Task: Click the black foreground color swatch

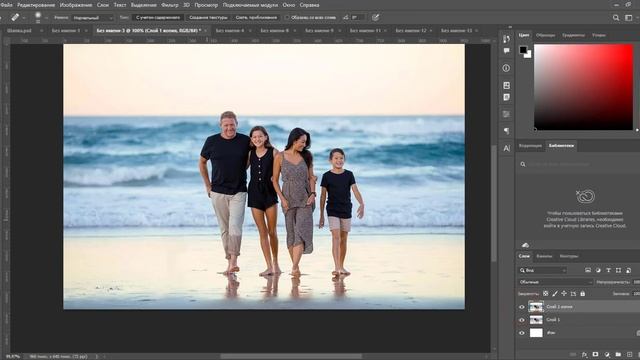Action: coord(522,50)
